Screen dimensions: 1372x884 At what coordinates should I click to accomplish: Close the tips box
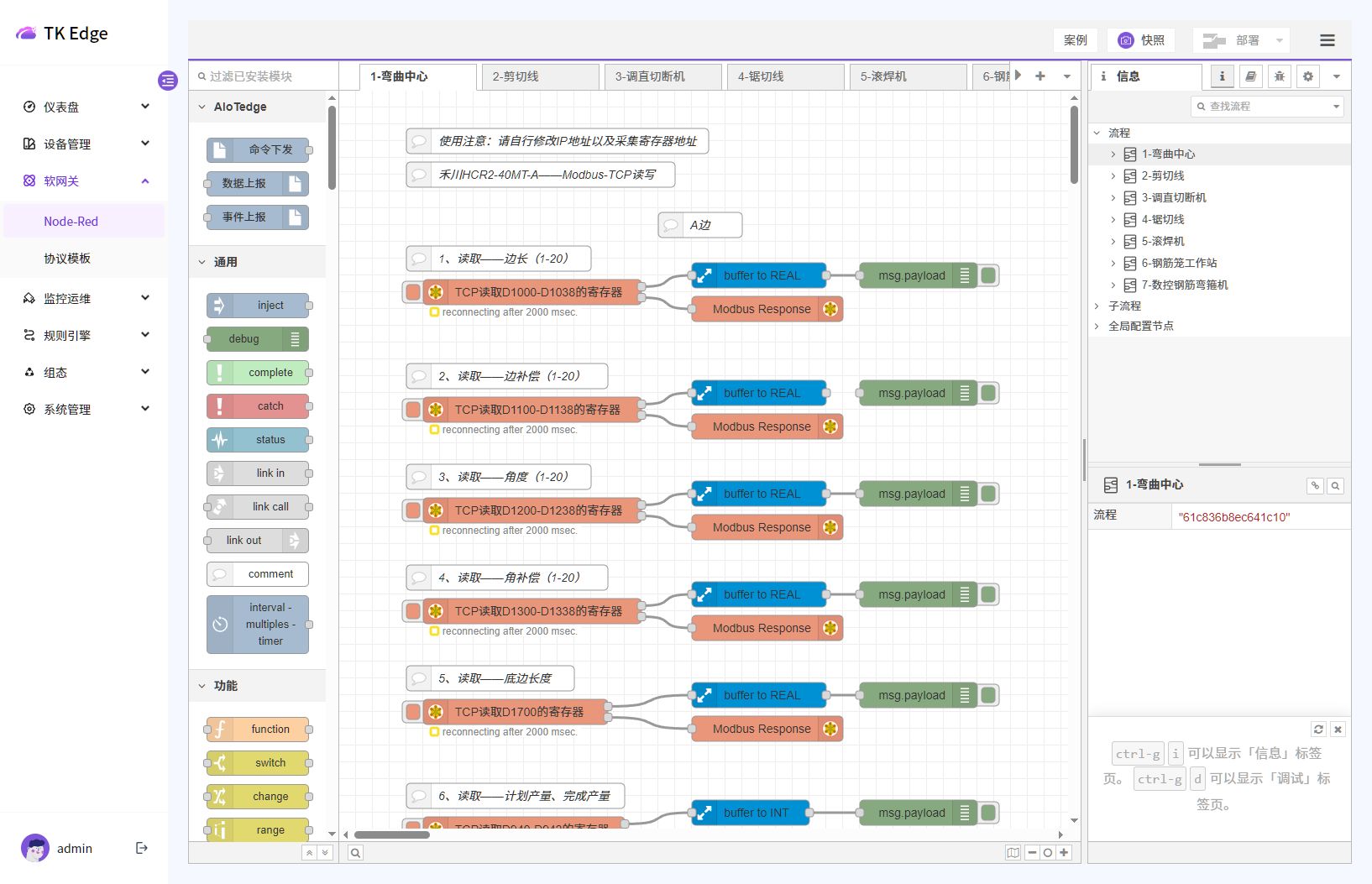click(x=1338, y=730)
